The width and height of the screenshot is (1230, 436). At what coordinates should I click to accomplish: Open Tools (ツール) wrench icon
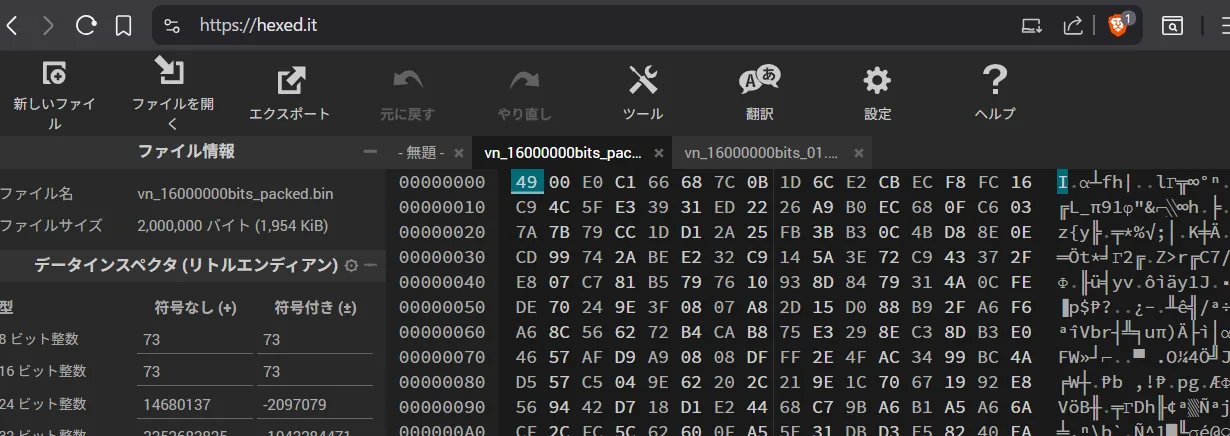pyautogui.click(x=643, y=94)
